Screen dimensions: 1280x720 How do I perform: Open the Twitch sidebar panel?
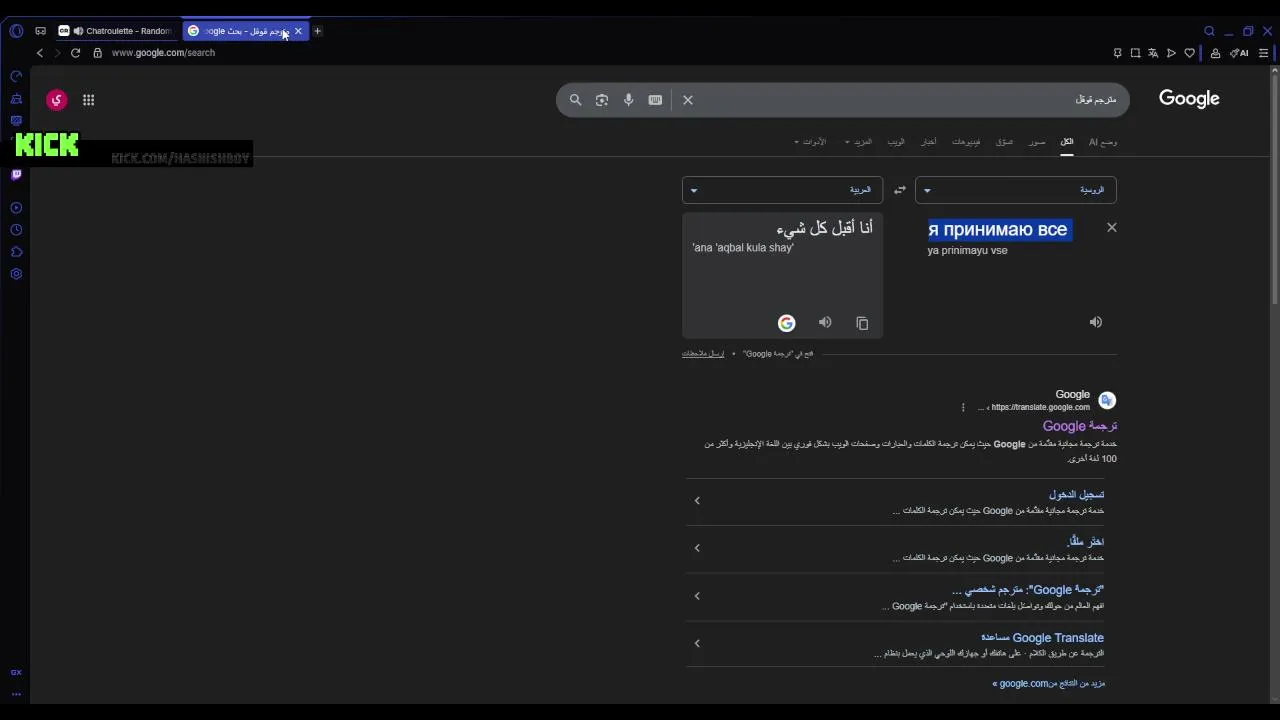16,174
